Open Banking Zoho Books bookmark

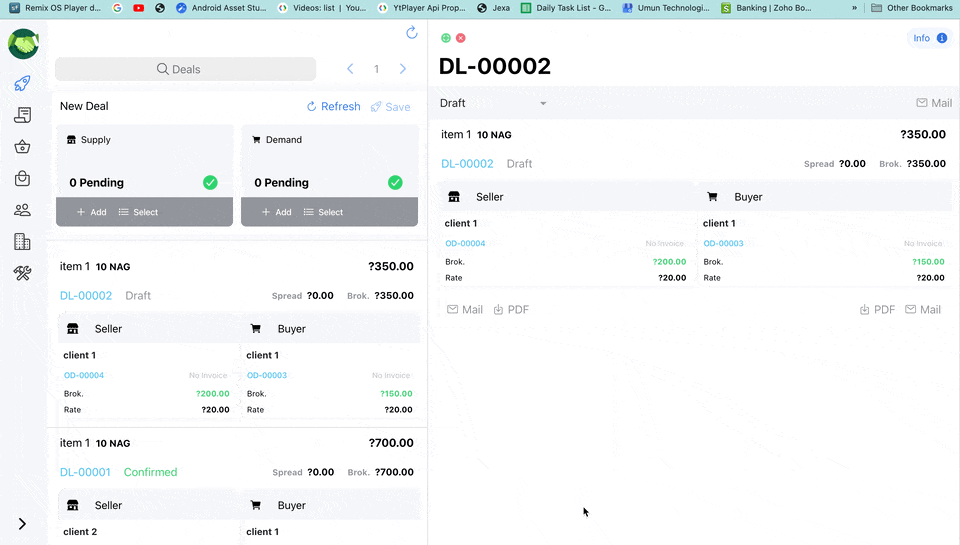point(767,8)
